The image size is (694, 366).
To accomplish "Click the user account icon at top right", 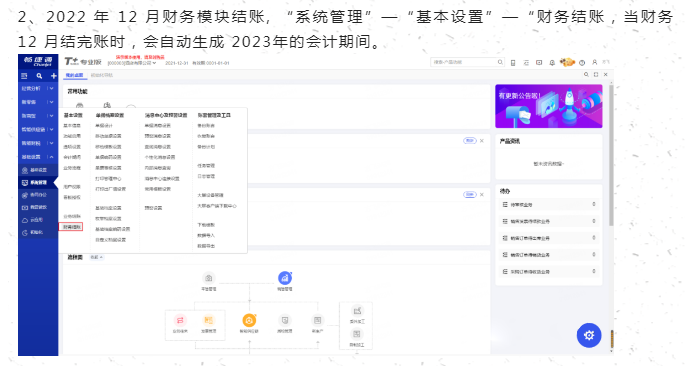I will [x=594, y=62].
